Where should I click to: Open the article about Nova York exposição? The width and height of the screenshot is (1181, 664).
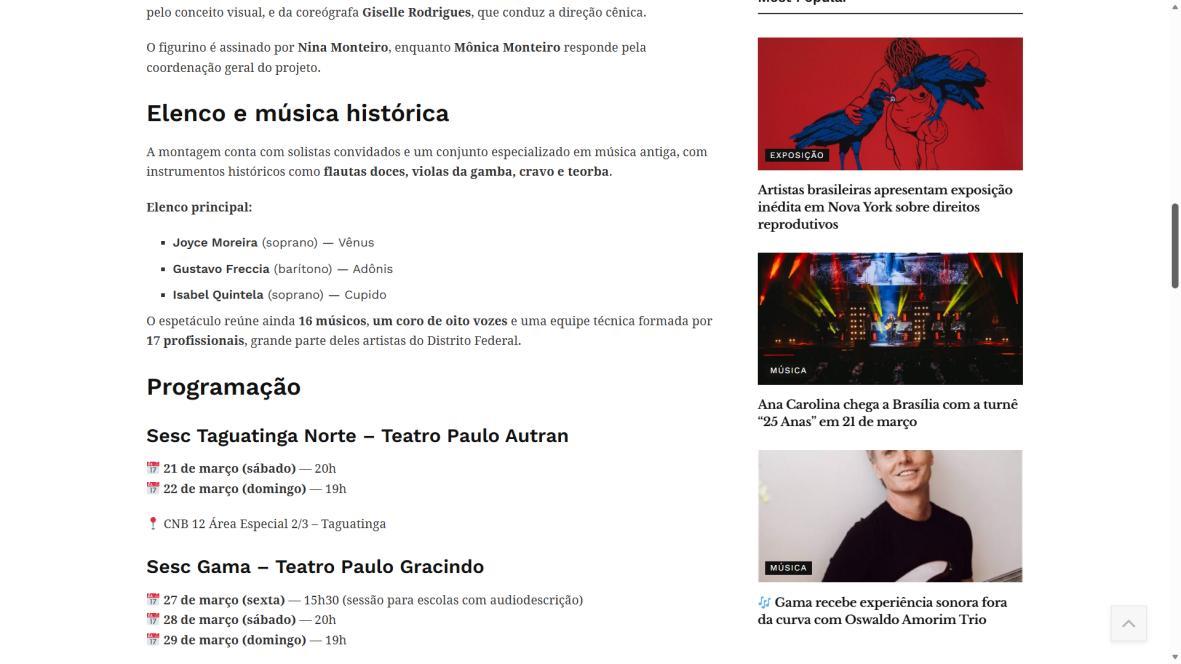(885, 207)
